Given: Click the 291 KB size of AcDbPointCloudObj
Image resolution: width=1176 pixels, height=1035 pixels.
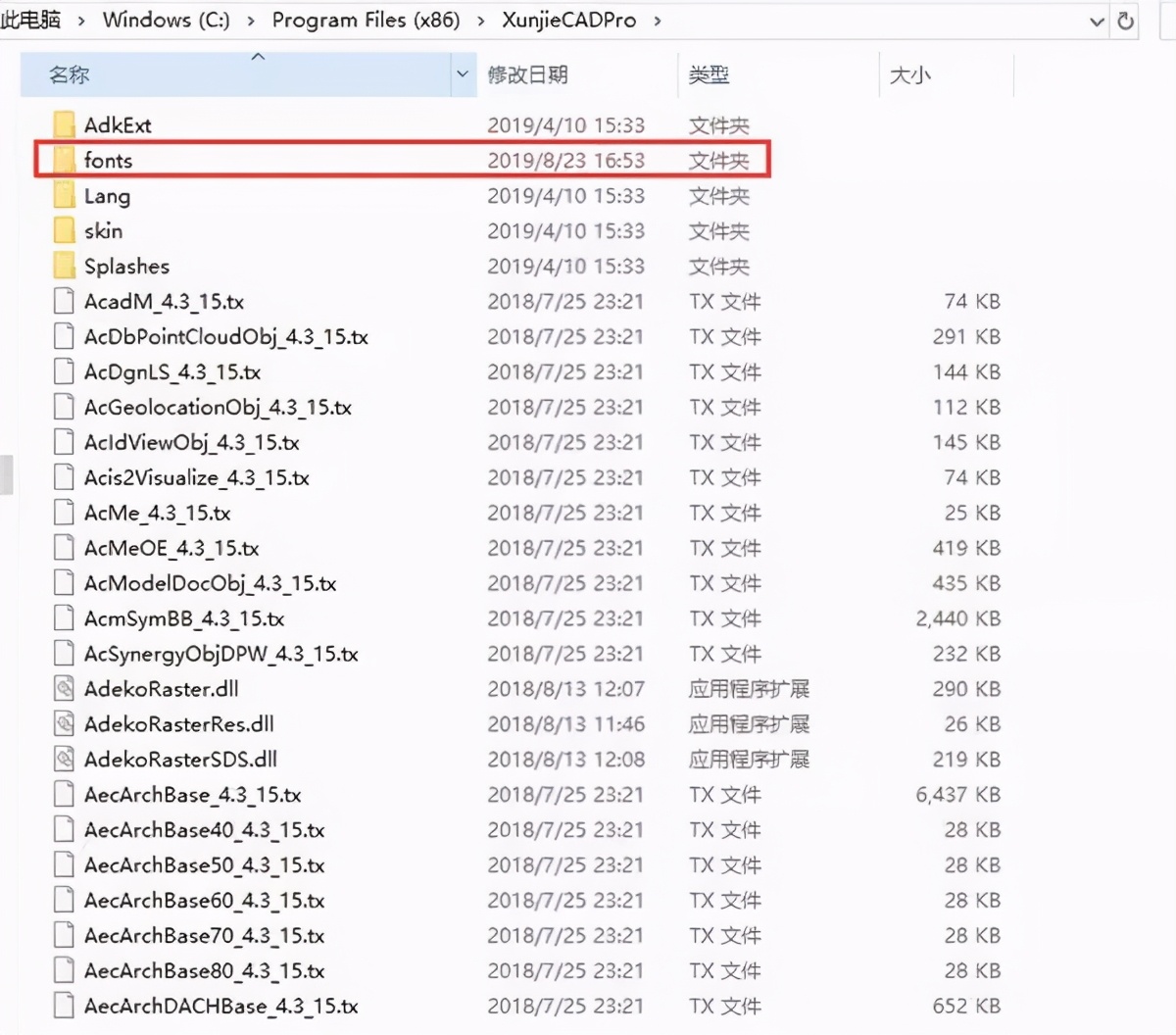Looking at the screenshot, I should click(966, 336).
